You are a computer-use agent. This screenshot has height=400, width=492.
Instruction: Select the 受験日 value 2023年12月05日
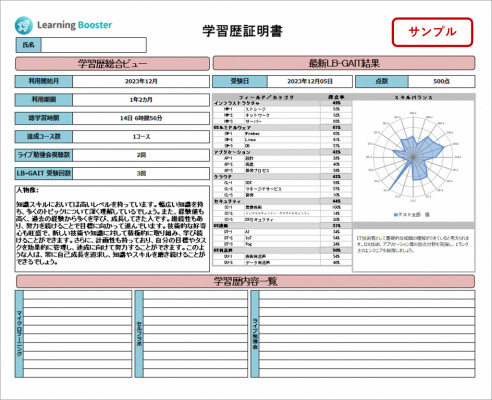pyautogui.click(x=310, y=81)
